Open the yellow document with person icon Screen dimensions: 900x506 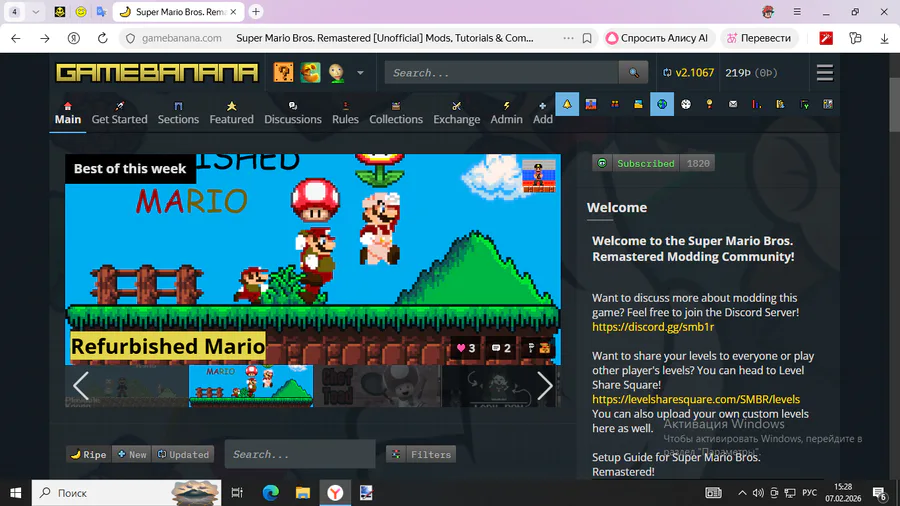[780, 104]
